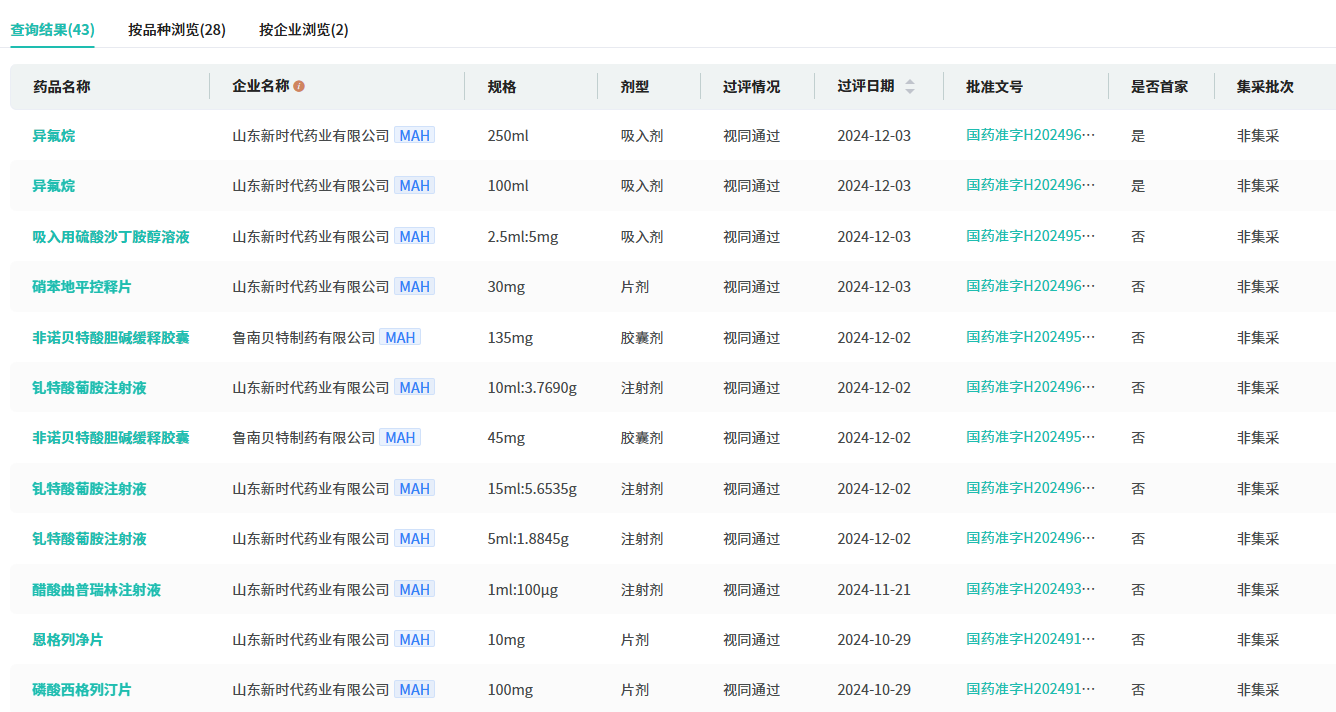This screenshot has height=712, width=1336.
Task: Open the 钆特酸葡胺注射液 15ml:5.6535g drug link
Action: (x=89, y=489)
